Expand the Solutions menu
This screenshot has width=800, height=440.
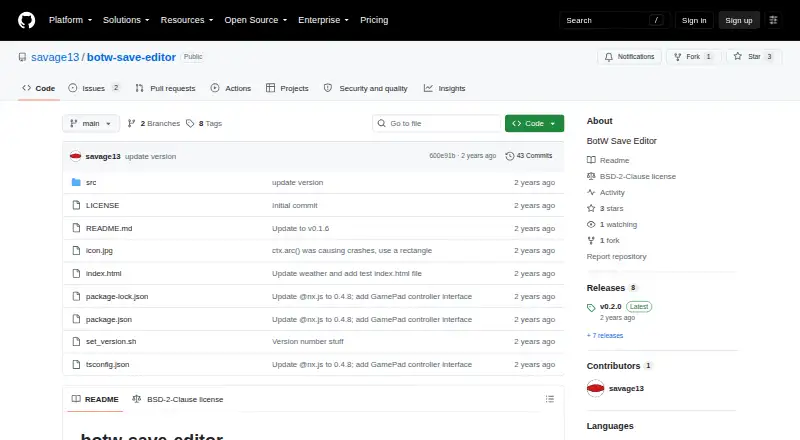point(126,20)
